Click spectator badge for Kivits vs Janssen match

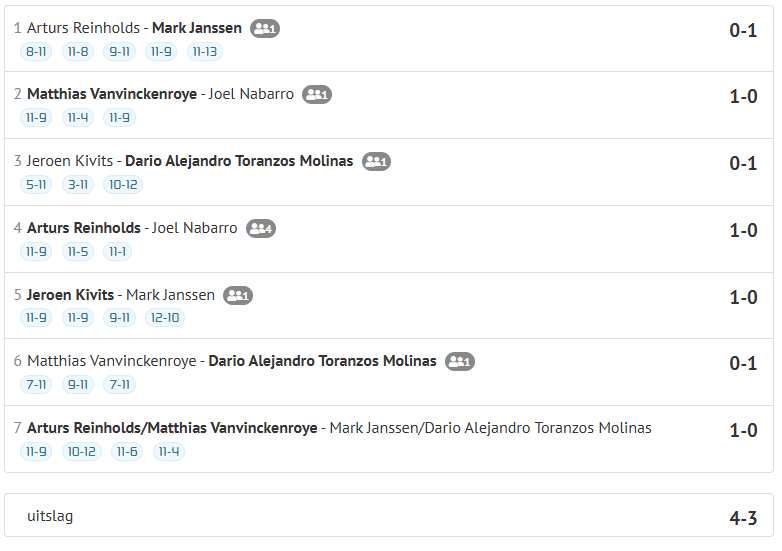point(238,295)
